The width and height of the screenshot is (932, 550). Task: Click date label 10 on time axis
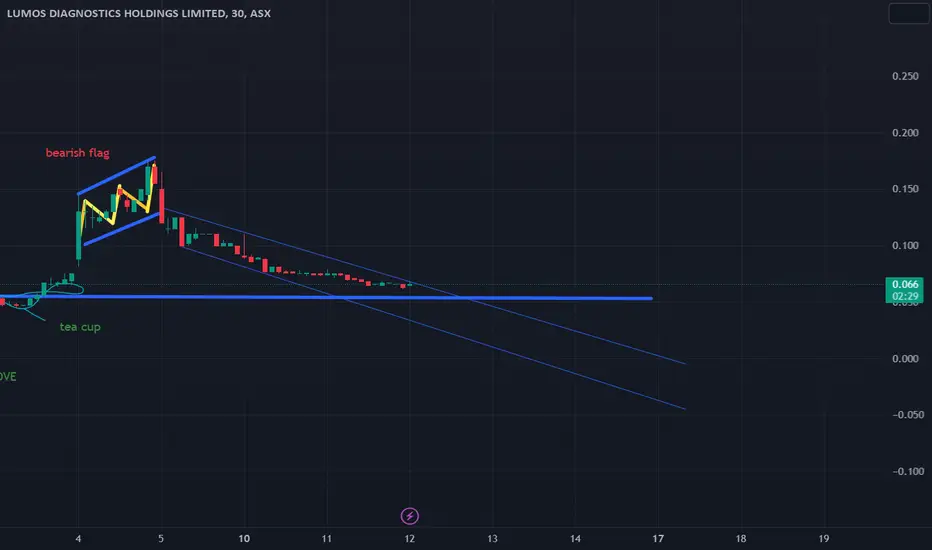244,539
